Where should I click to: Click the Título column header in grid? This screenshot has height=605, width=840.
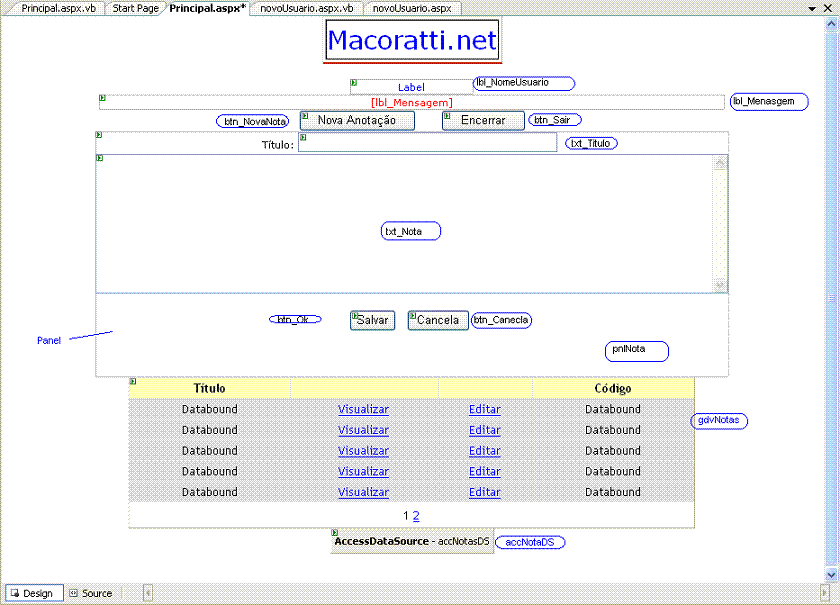pos(209,388)
